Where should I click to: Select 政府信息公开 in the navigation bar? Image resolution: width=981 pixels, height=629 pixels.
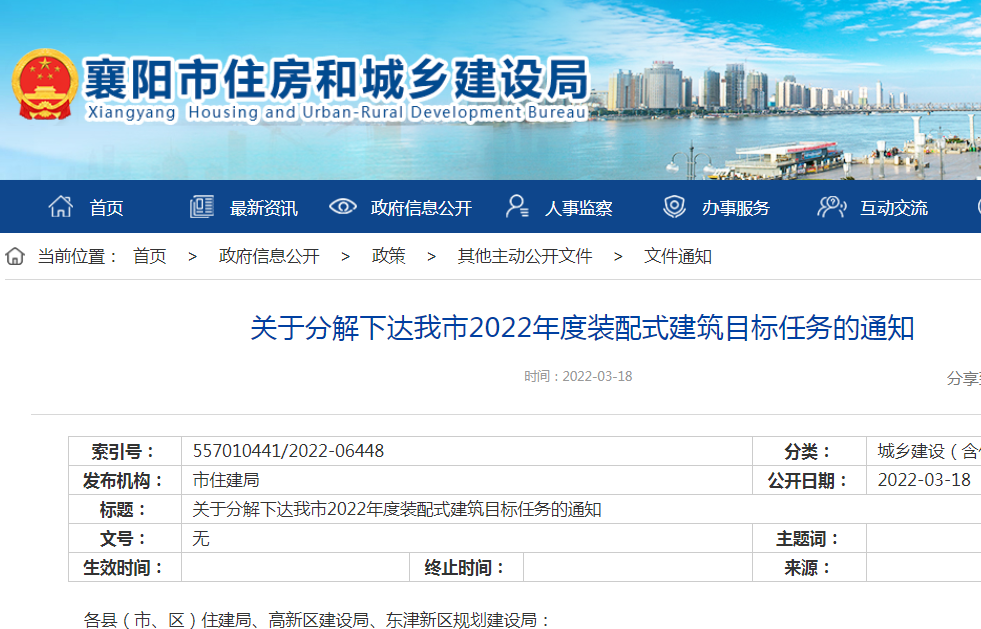tap(421, 208)
